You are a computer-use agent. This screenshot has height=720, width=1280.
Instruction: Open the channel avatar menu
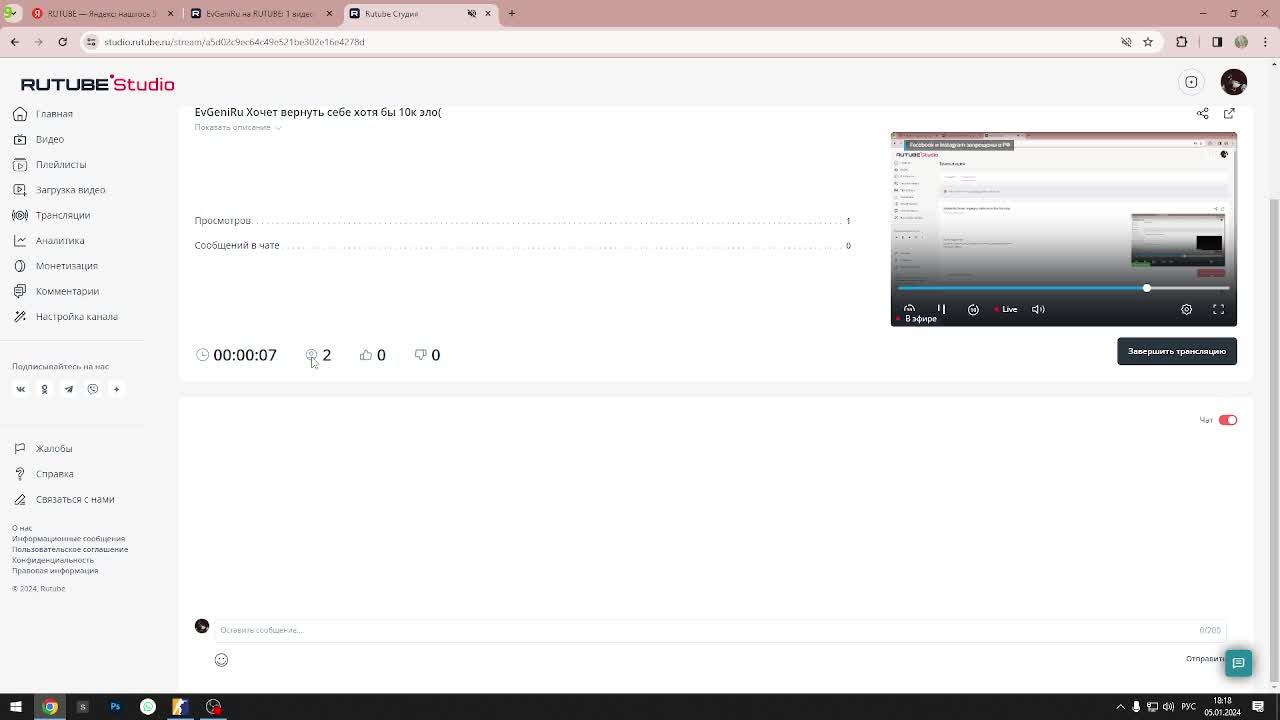(x=1234, y=82)
